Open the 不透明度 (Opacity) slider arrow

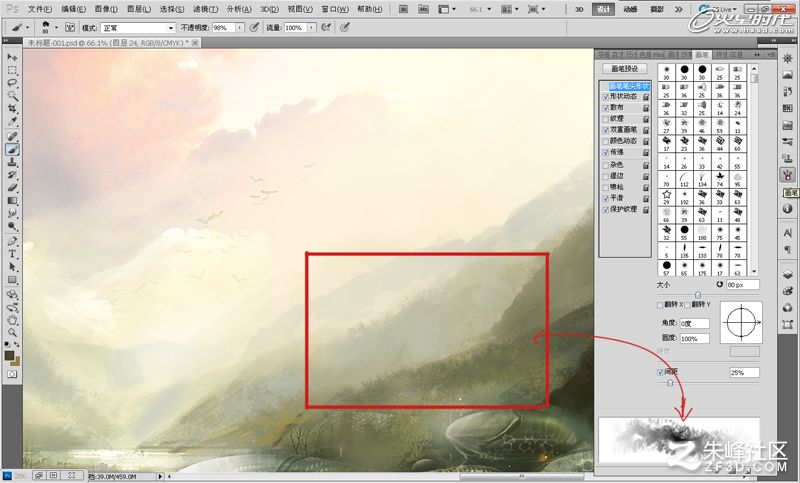coord(239,28)
